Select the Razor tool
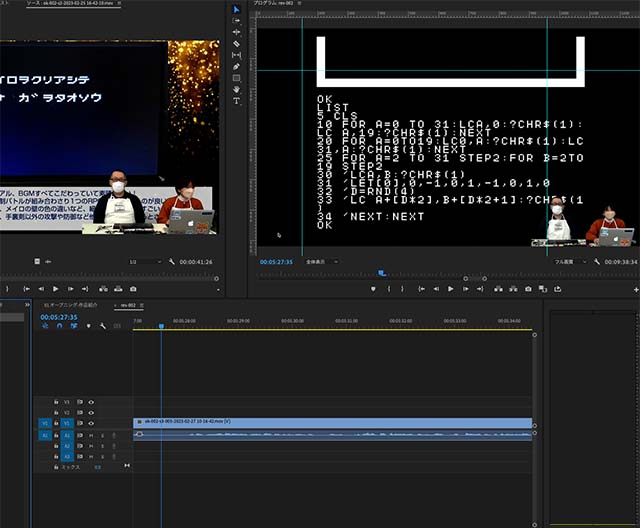Image resolution: width=640 pixels, height=528 pixels. [237, 43]
